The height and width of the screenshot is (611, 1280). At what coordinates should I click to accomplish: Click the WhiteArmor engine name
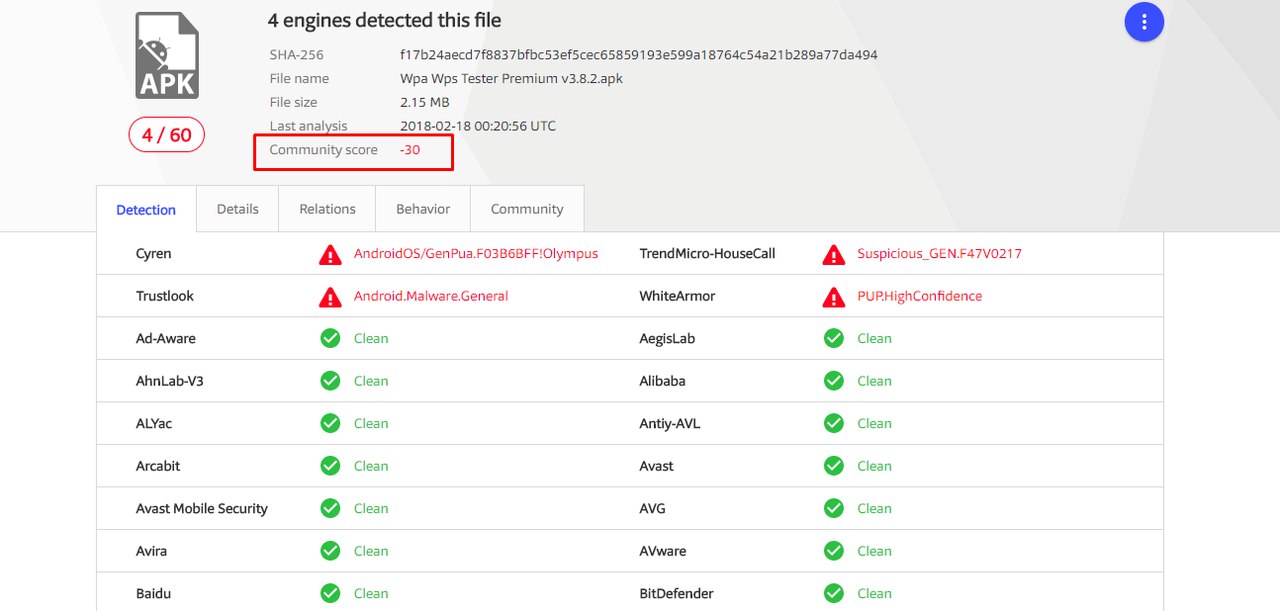click(x=677, y=296)
